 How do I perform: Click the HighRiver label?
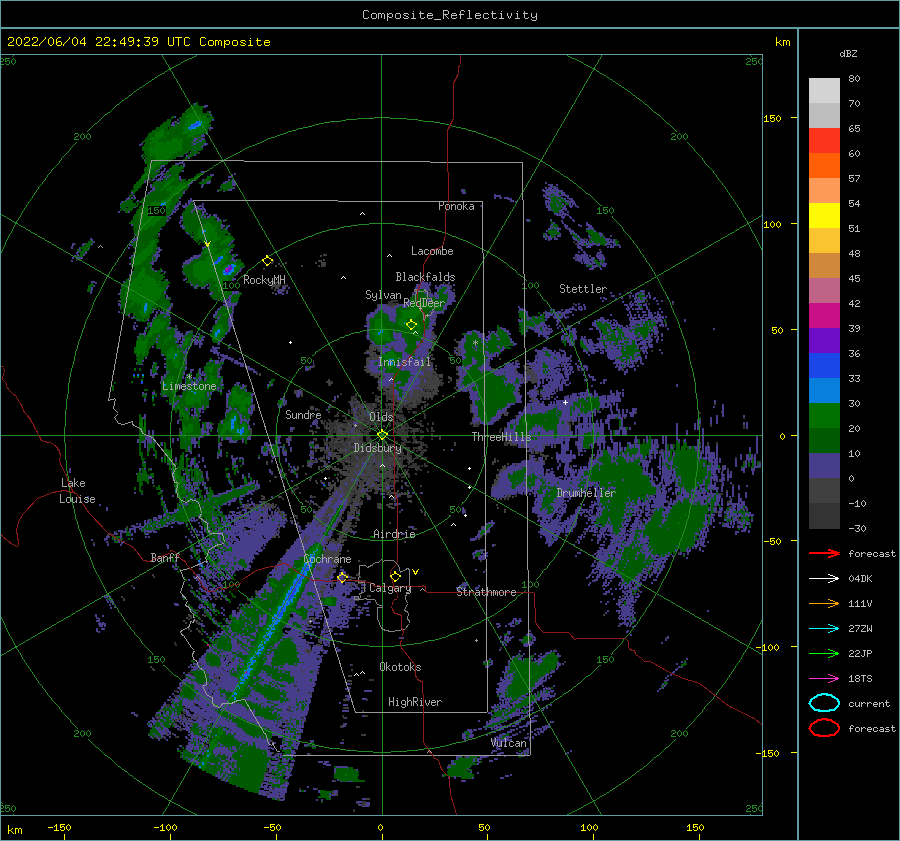(415, 702)
